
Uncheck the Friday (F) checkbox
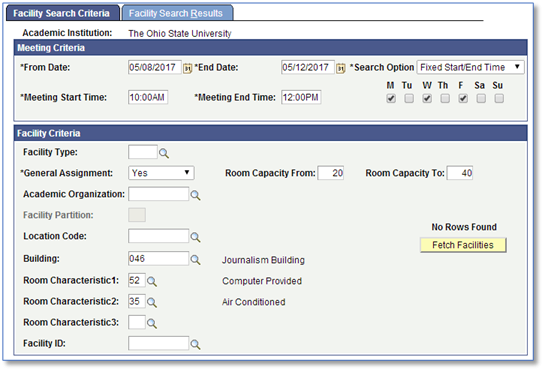click(463, 99)
